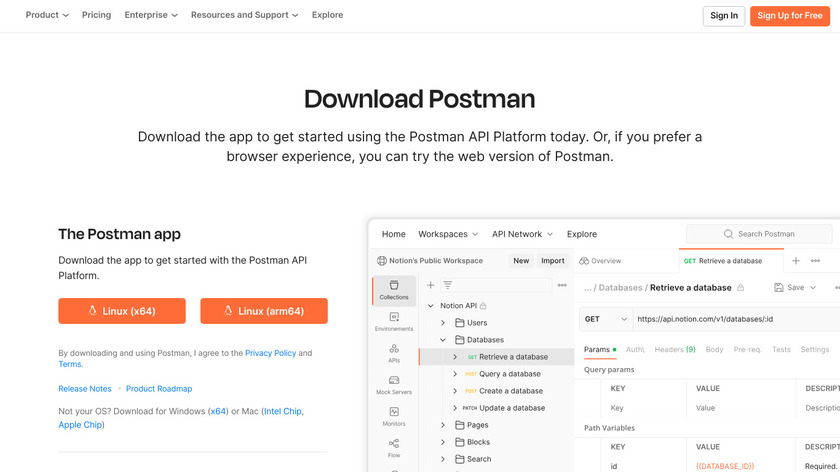The image size is (840, 472).
Task: Click the plus icon to add collection
Action: (x=430, y=285)
